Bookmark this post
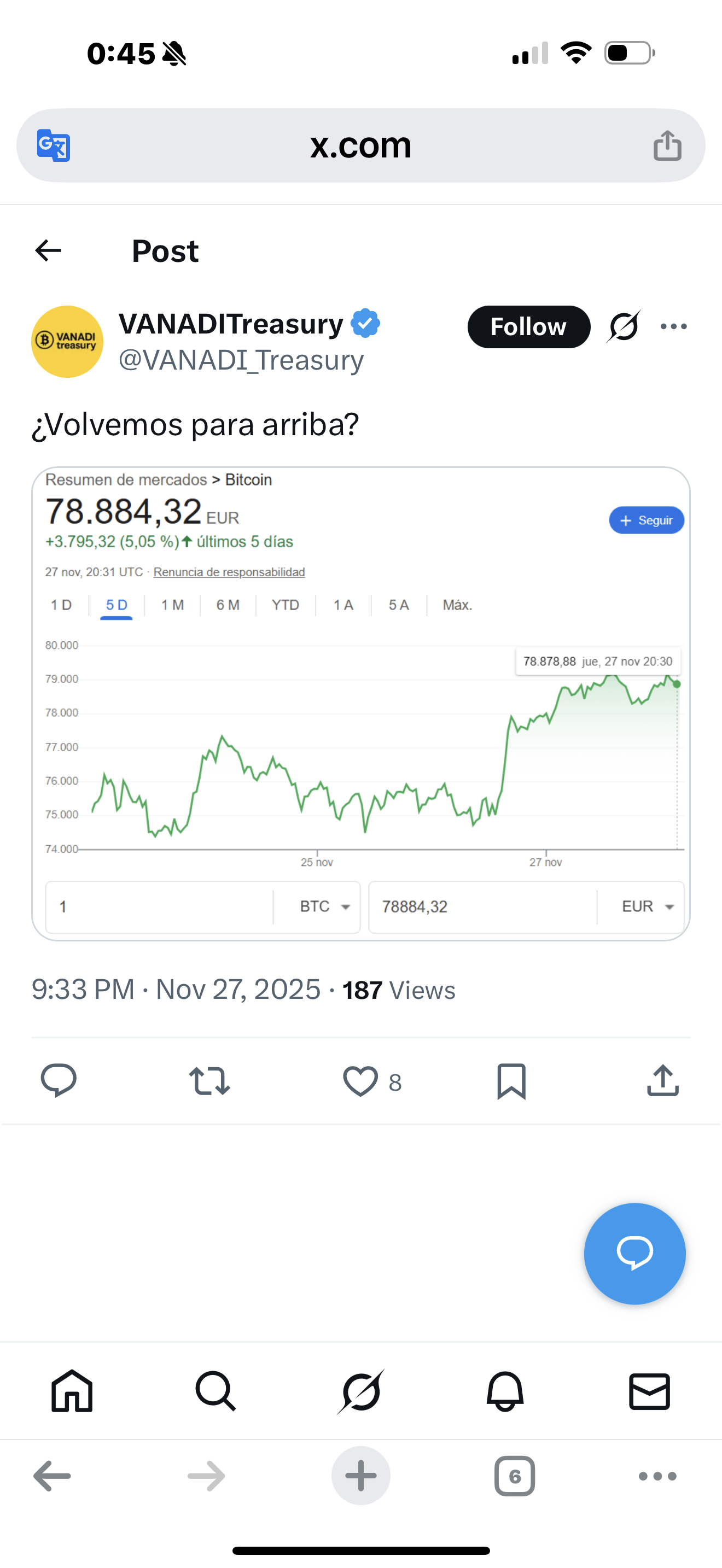This screenshot has width=722, height=1568. (x=511, y=1081)
